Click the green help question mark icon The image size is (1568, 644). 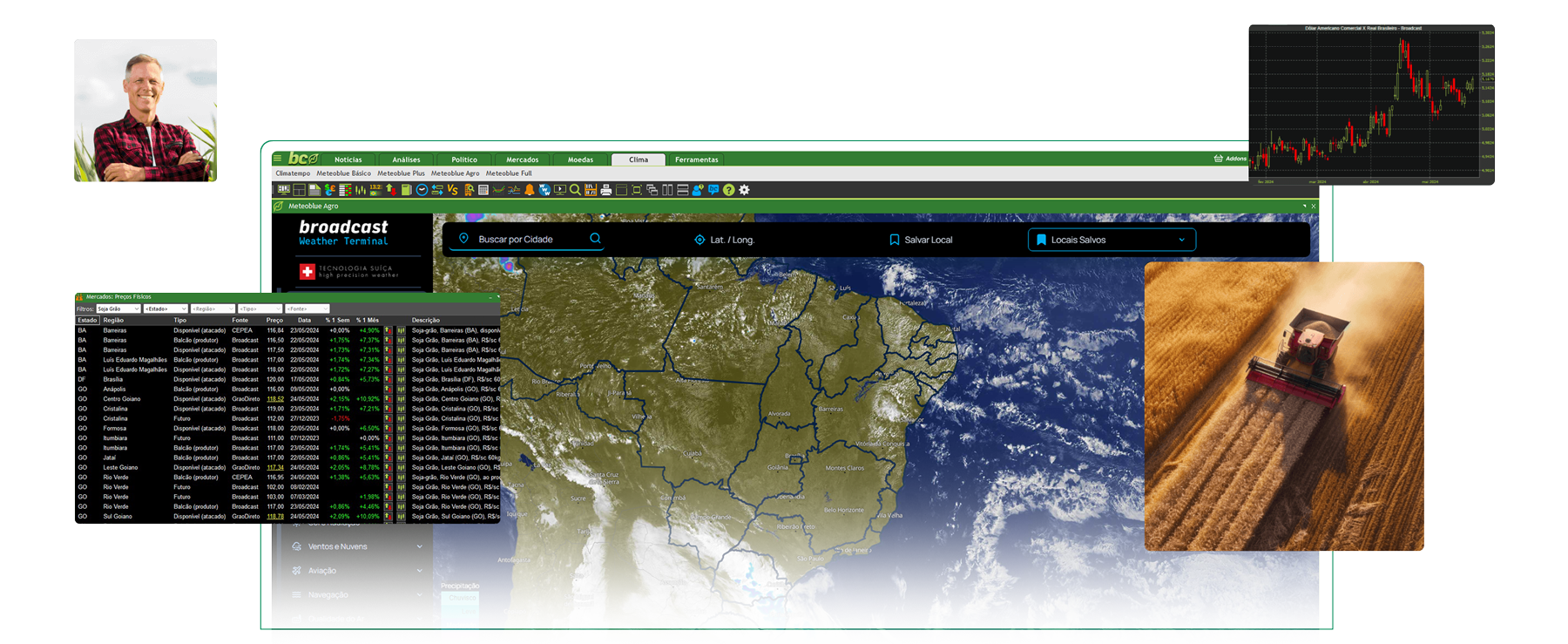[728, 190]
